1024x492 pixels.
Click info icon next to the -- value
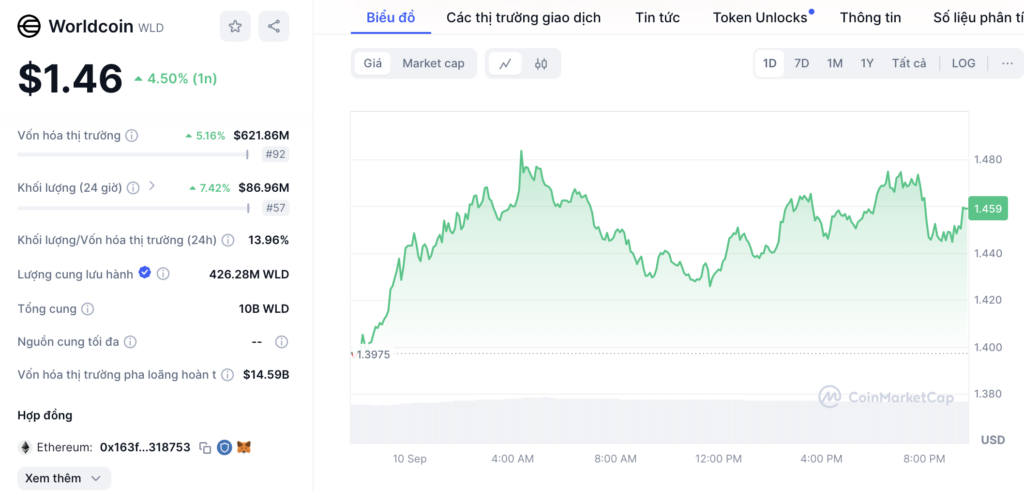(x=281, y=342)
